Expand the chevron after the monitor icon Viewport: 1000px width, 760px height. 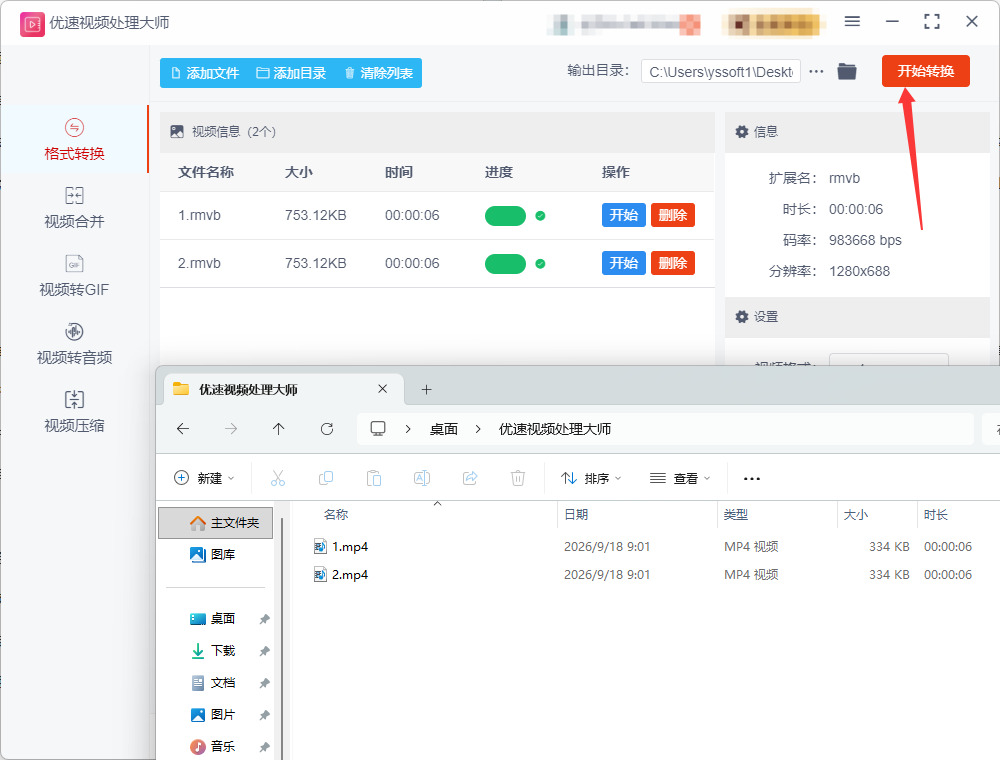(408, 429)
